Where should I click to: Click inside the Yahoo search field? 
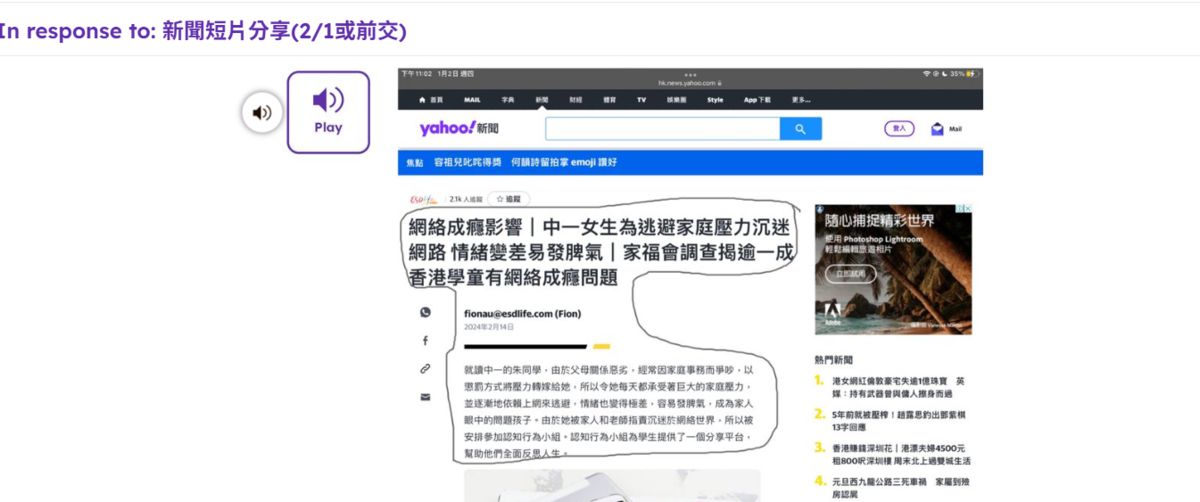pos(662,129)
